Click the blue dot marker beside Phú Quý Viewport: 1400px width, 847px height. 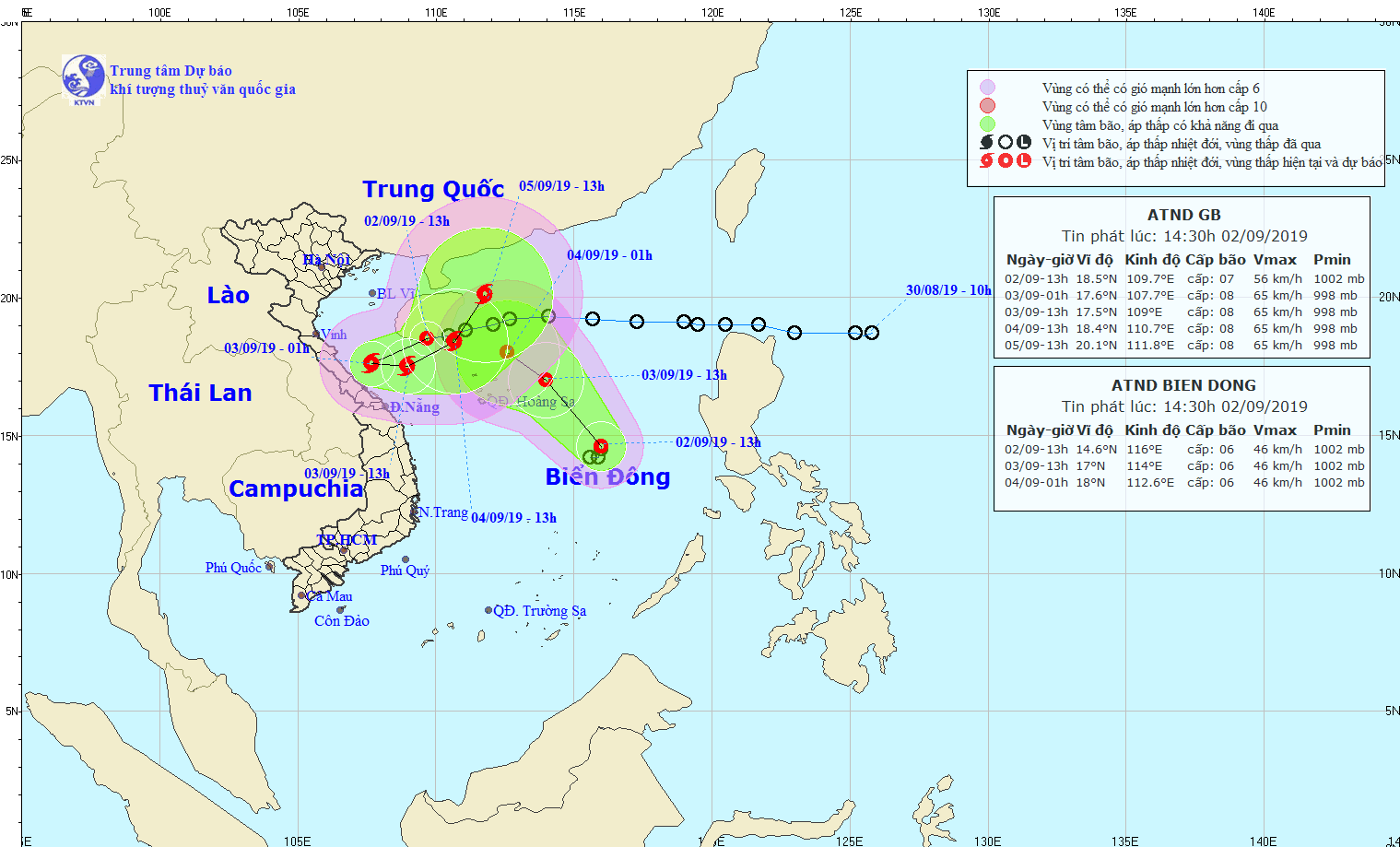click(406, 559)
